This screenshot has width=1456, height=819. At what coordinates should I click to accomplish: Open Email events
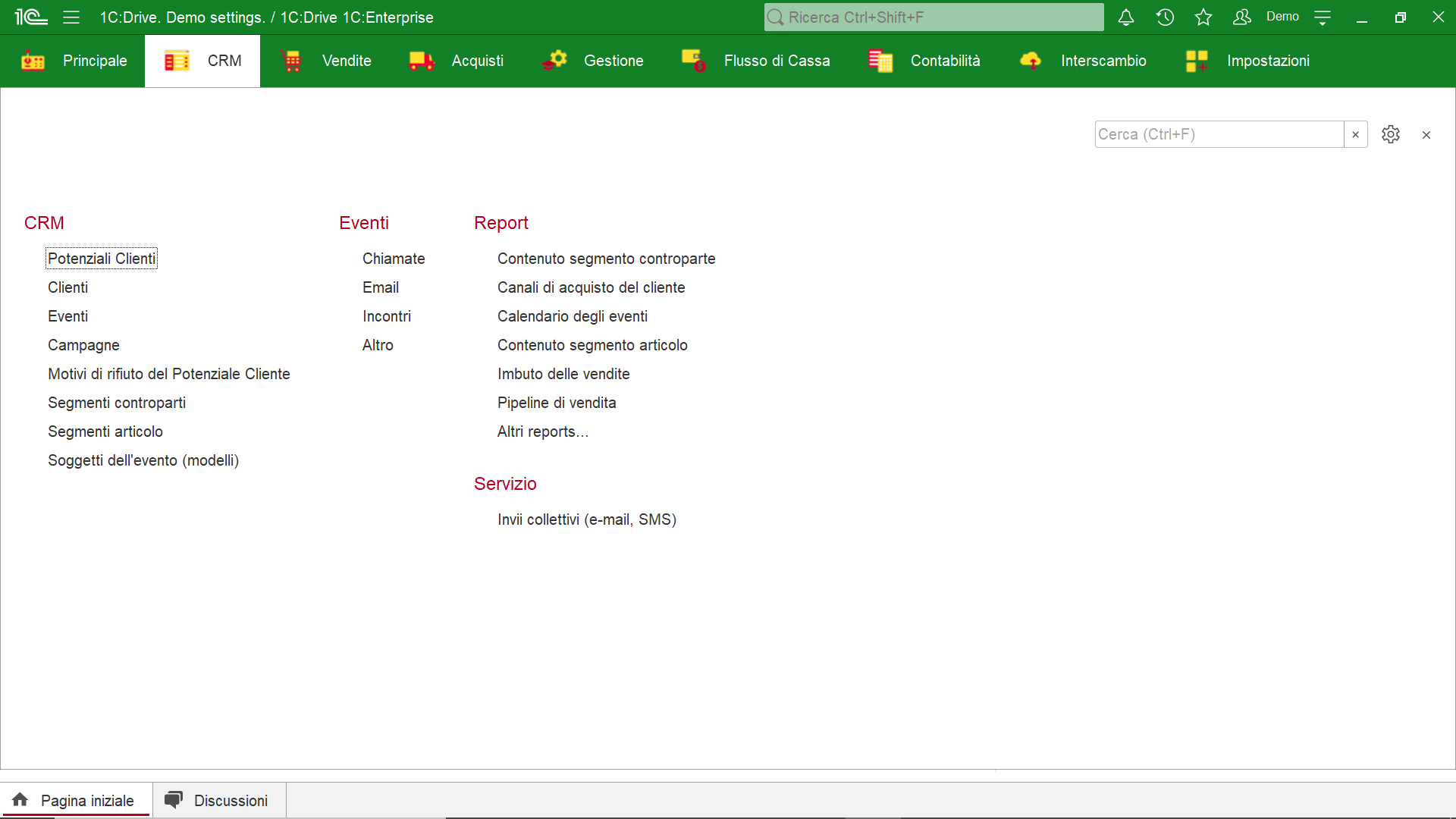click(x=381, y=287)
